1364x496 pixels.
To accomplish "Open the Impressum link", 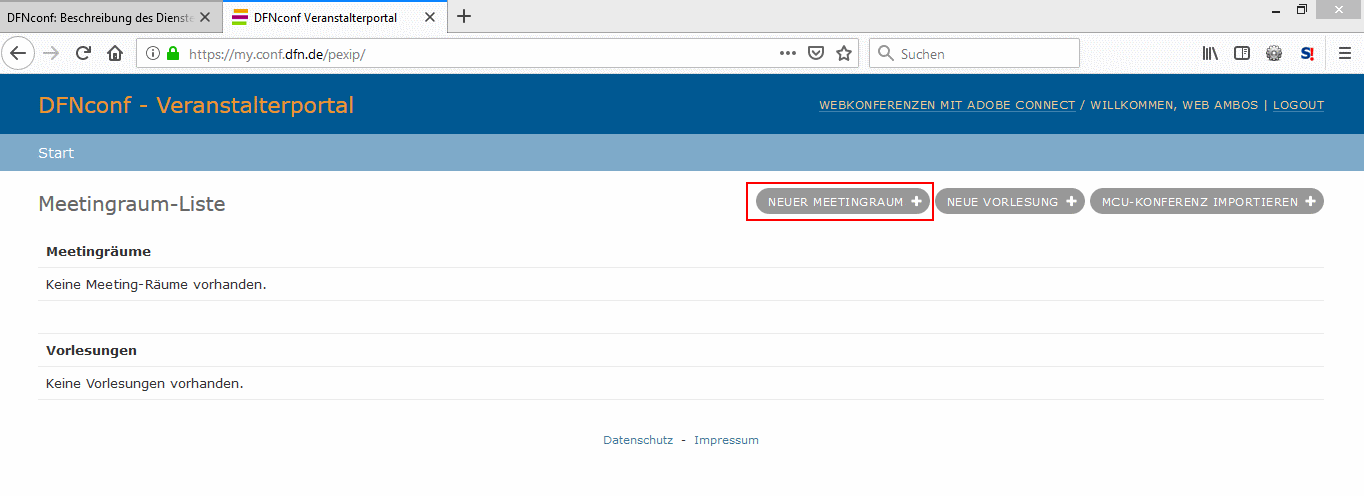I will tap(726, 440).
